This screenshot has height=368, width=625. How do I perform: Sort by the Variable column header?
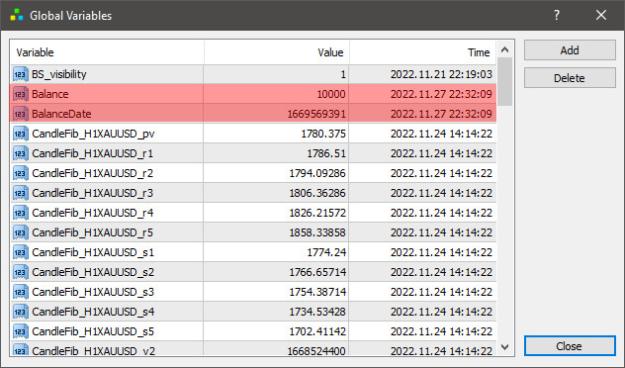pos(107,52)
